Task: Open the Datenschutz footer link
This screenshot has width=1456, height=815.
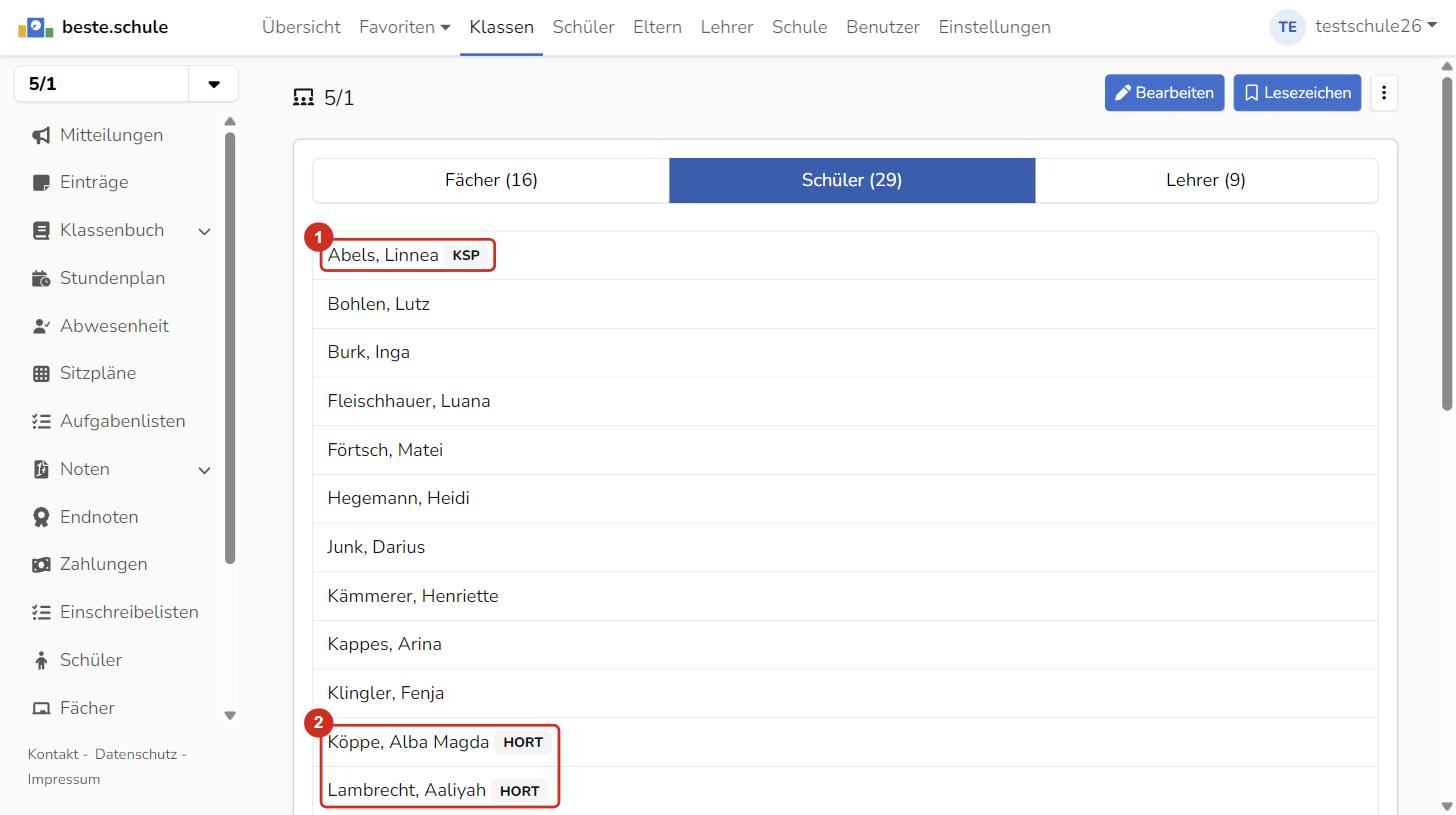Action: pos(136,754)
